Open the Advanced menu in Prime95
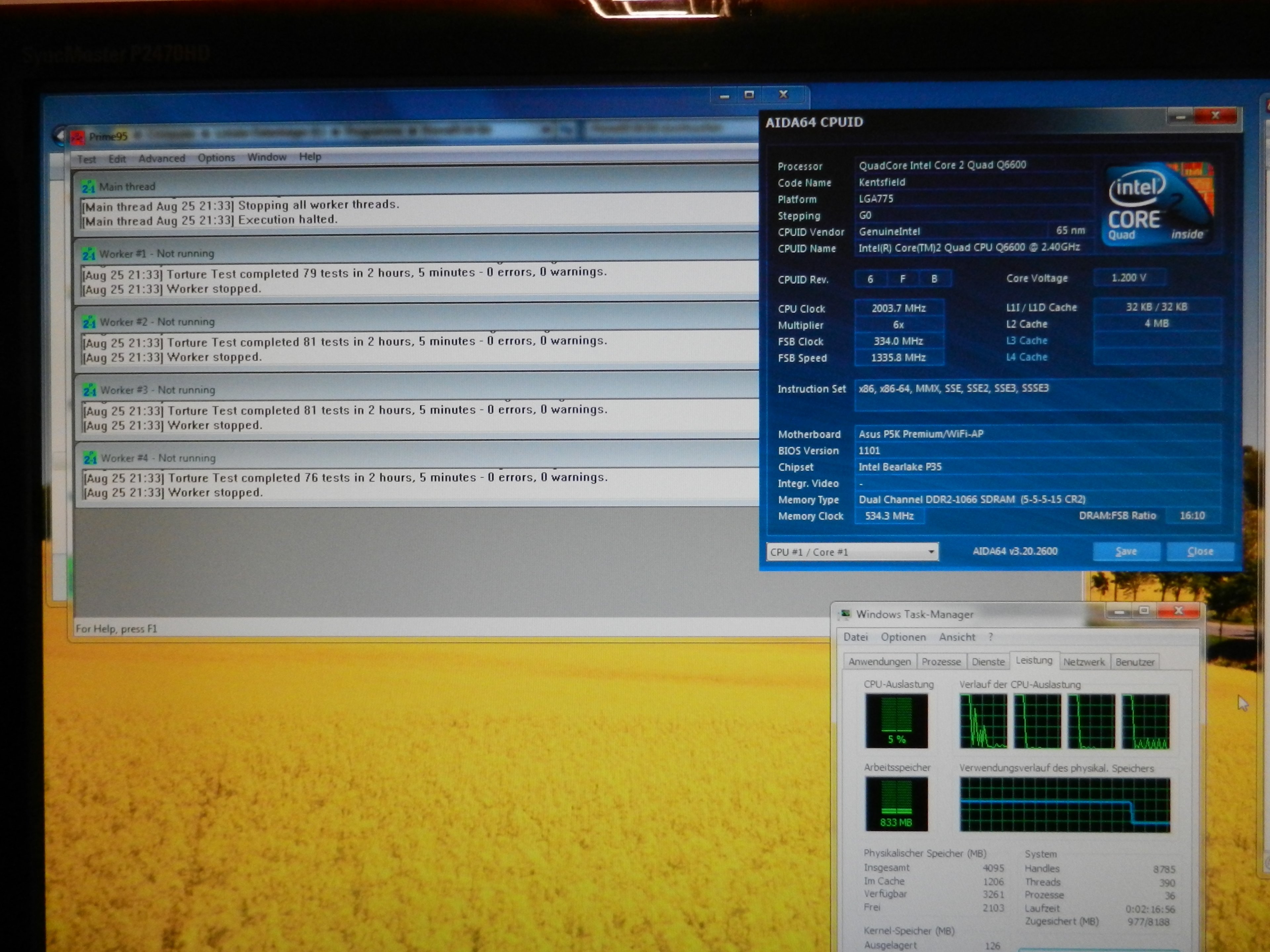Viewport: 1270px width, 952px height. [x=161, y=158]
